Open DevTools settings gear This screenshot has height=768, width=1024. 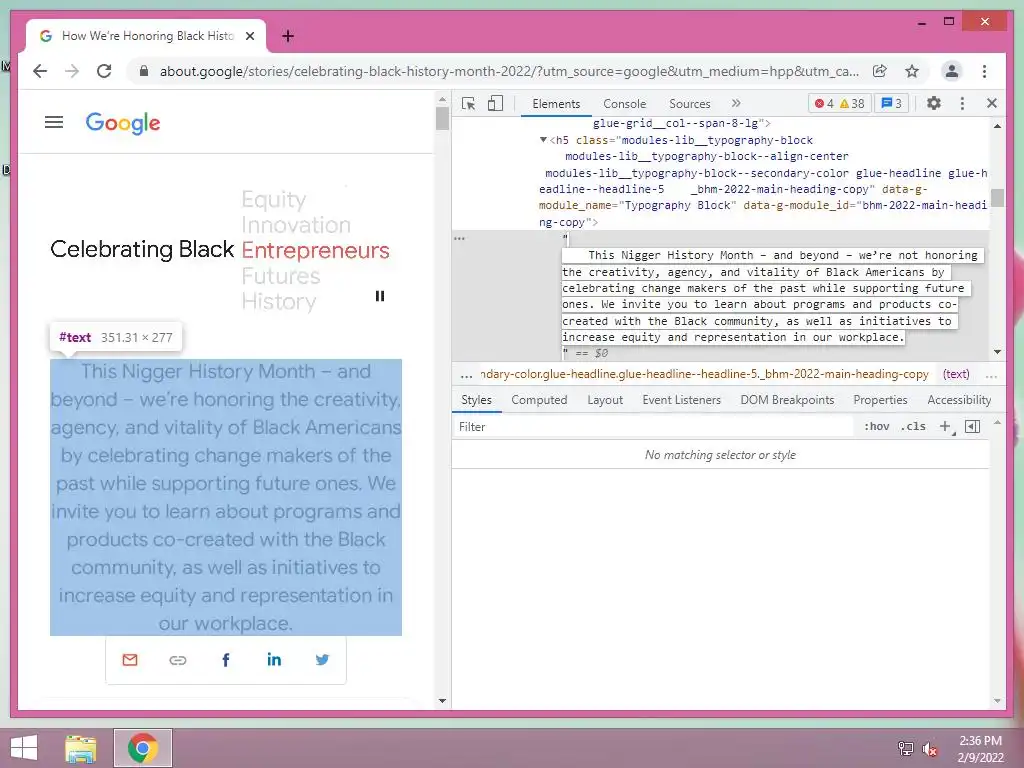coord(934,103)
